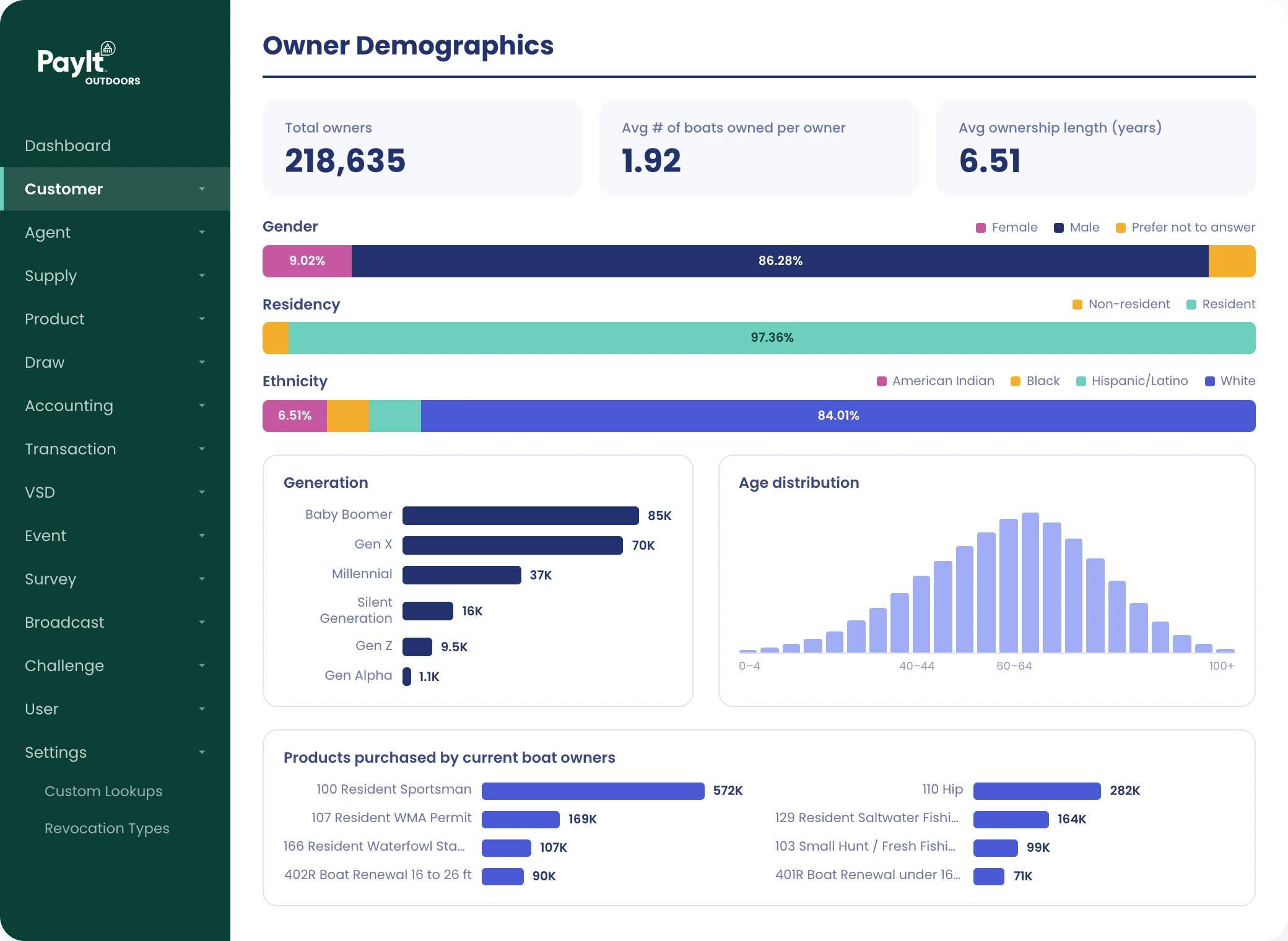The height and width of the screenshot is (941, 1288).
Task: Click the 107 Resident WMA Permit label
Action: [391, 818]
